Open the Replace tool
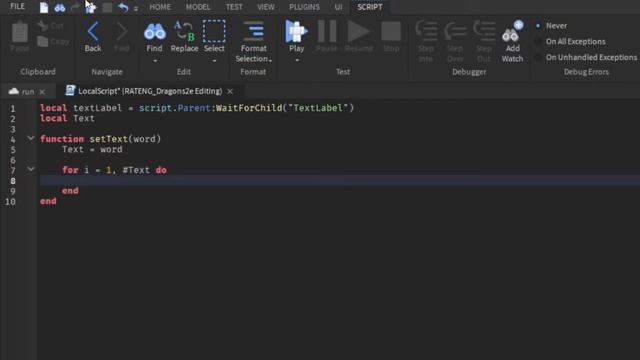The image size is (640, 360). [x=184, y=37]
